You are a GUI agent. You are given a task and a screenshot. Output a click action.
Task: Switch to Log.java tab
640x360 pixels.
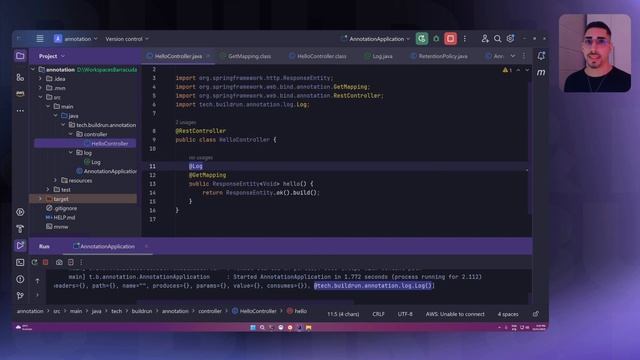coord(382,56)
